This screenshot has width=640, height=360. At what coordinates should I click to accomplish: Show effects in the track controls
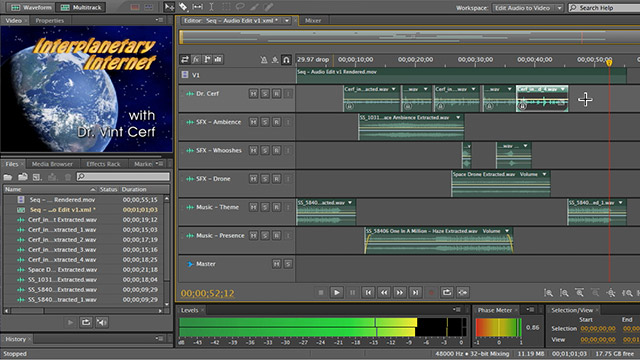coord(196,60)
